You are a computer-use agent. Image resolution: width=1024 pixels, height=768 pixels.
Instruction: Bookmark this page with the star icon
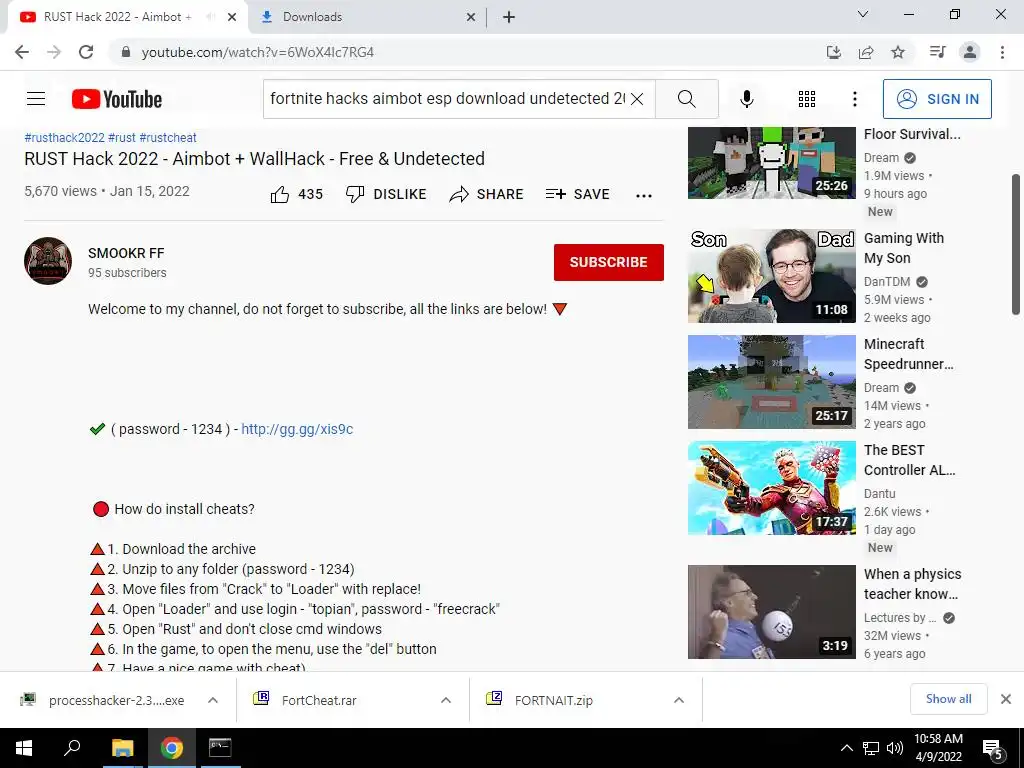pos(898,52)
